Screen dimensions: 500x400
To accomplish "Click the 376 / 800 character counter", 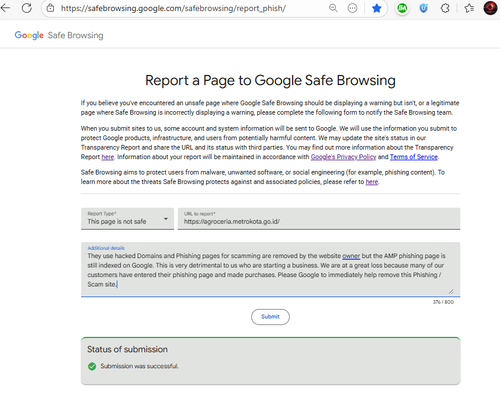I will pos(443,302).
